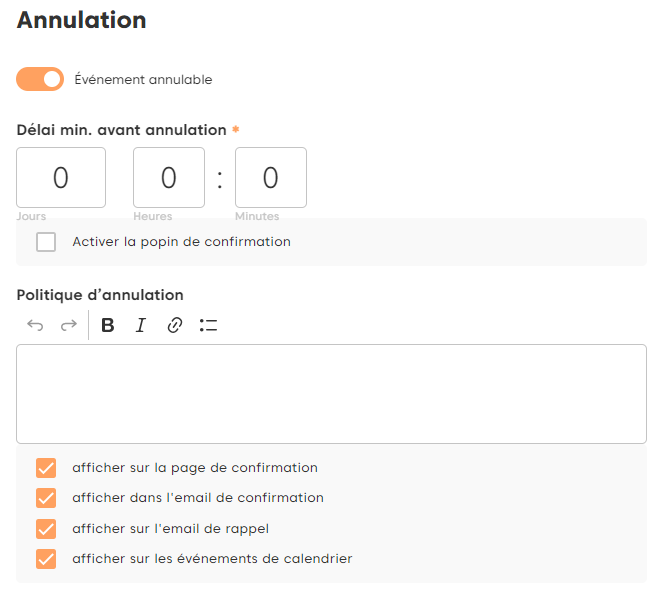Click the Heures delay input field
661x602 pixels.
point(168,178)
